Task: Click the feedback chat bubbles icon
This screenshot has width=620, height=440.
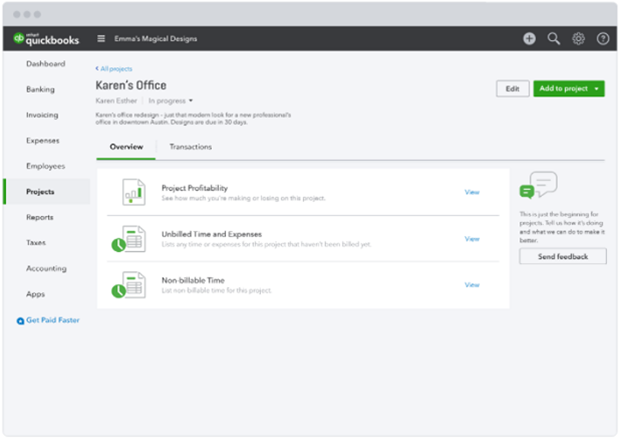Action: (539, 185)
